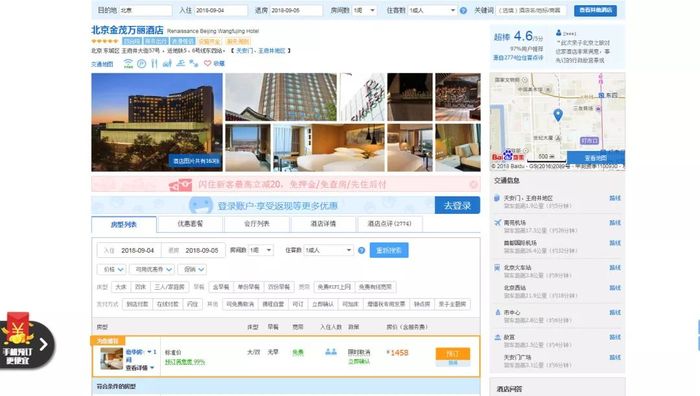
Task: Expand the 促销 promotion dropdown
Action: 192,269
